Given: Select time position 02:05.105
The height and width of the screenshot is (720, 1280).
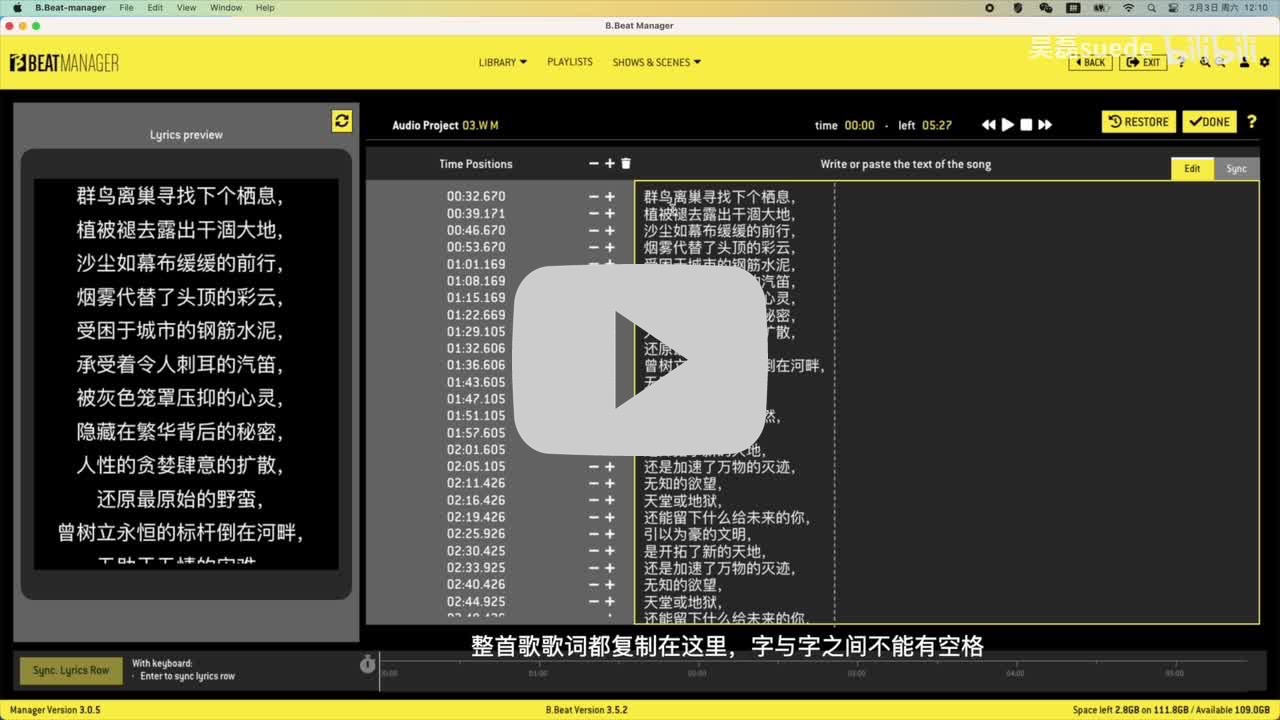Looking at the screenshot, I should click(476, 467).
